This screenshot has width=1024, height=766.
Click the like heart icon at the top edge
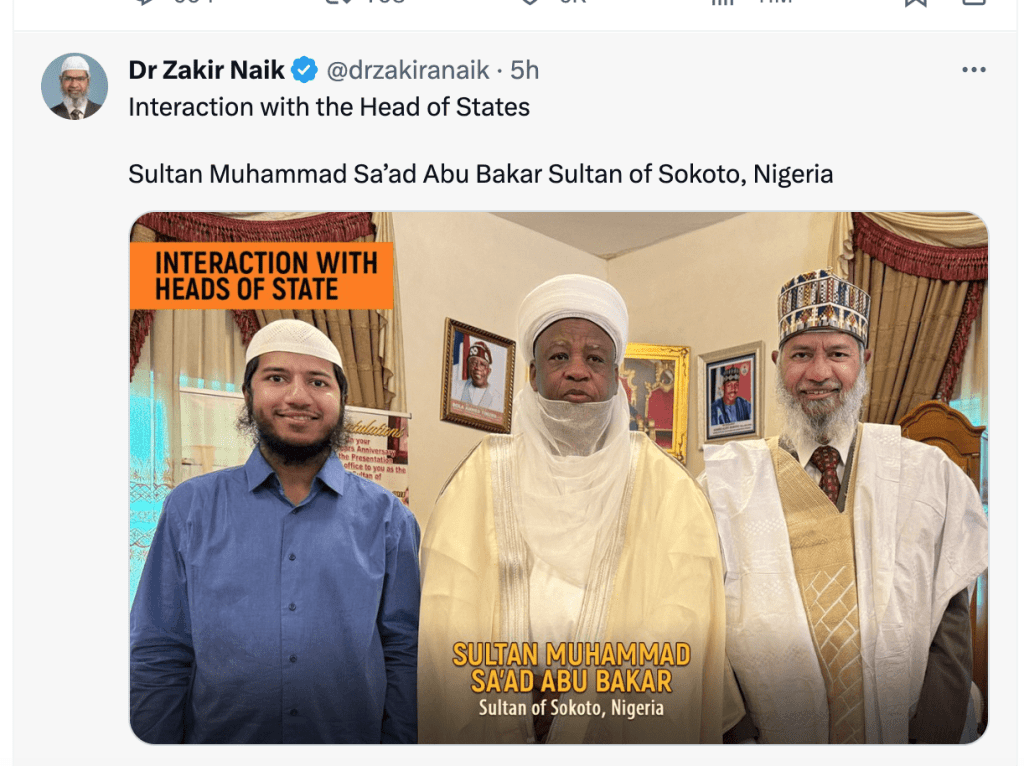[531, 3]
